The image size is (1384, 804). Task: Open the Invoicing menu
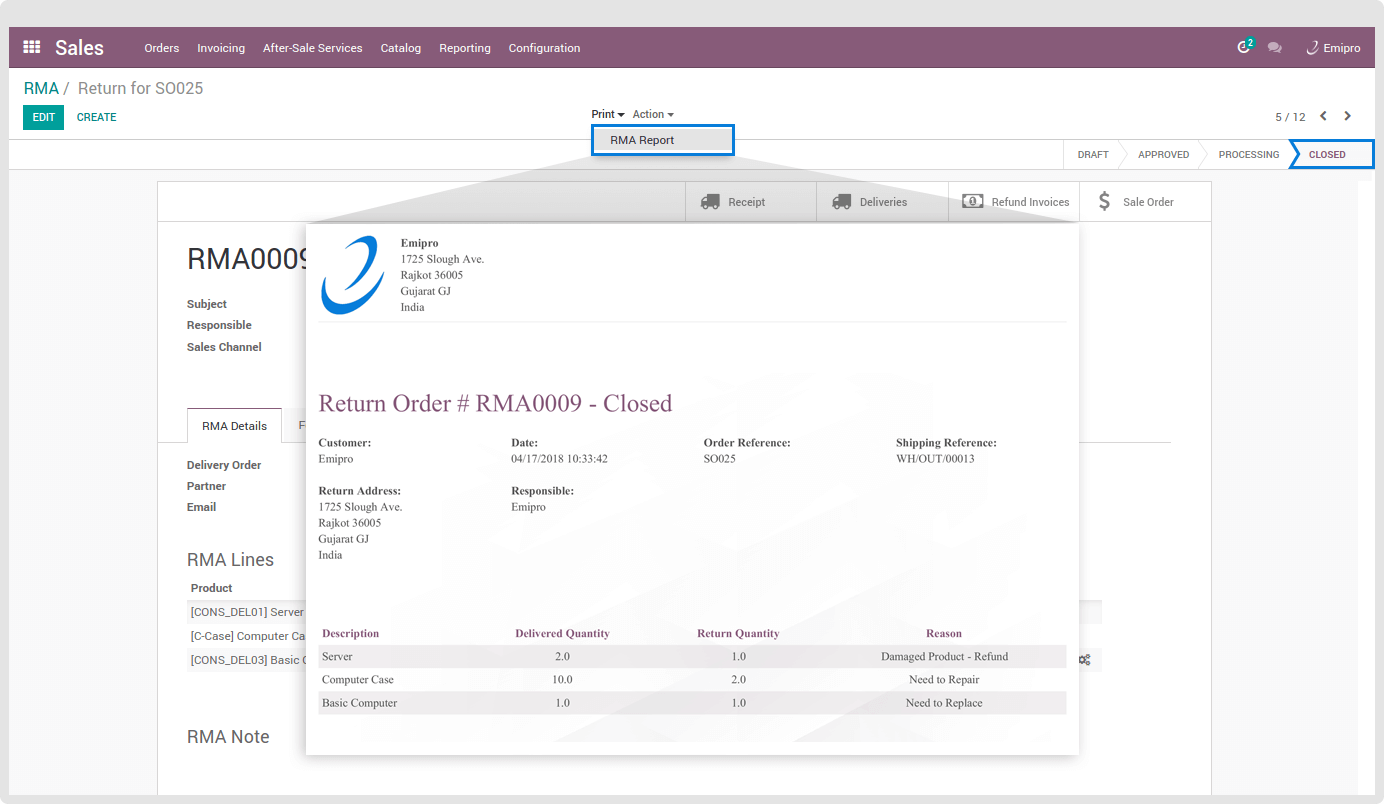pos(221,48)
